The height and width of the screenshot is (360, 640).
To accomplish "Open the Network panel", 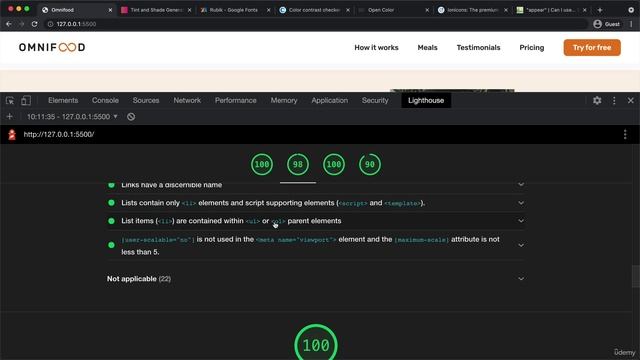I will pos(187,100).
